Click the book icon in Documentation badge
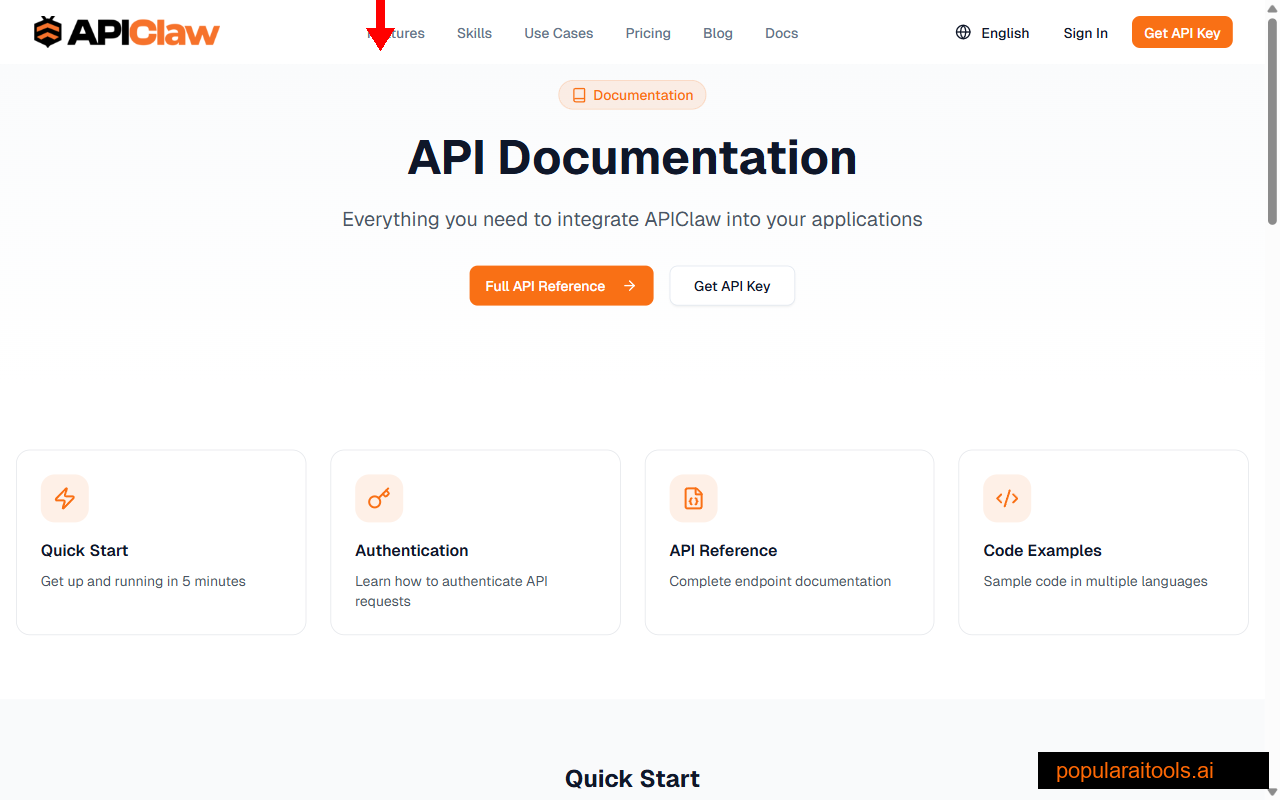Screen dimensions: 1280x800 click(x=579, y=94)
